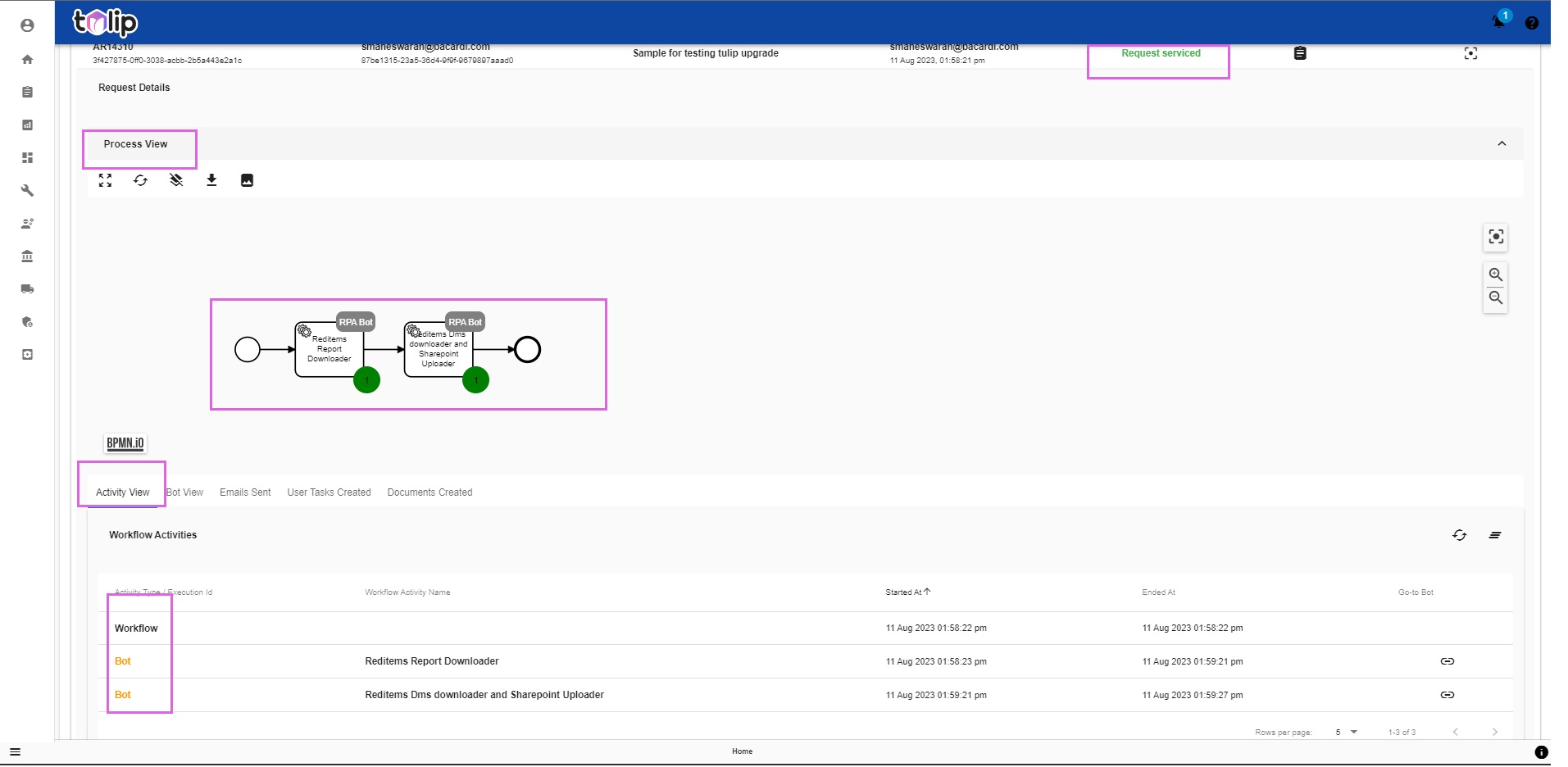The width and height of the screenshot is (1568, 767).
Task: Click the Request Details label
Action: [134, 88]
